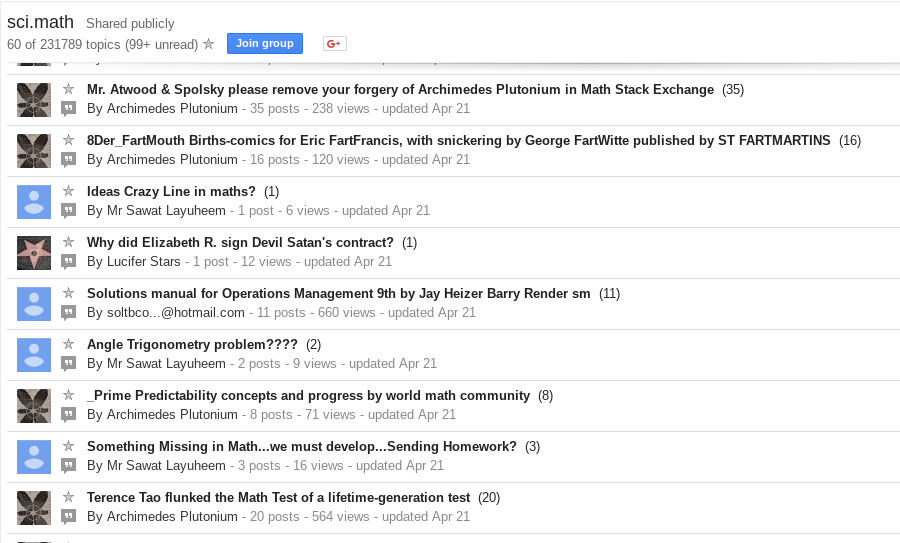
Task: Click Mr Sawat Layuheem avatar beside 'Ideas Crazy Line'
Action: click(x=34, y=201)
